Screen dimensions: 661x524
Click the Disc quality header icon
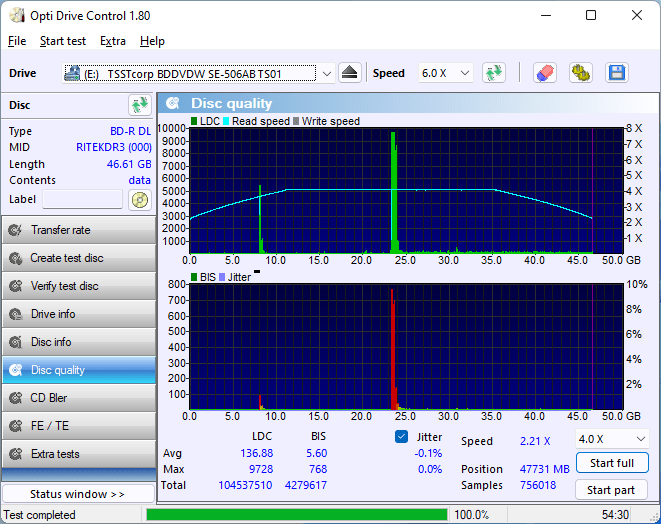(173, 103)
